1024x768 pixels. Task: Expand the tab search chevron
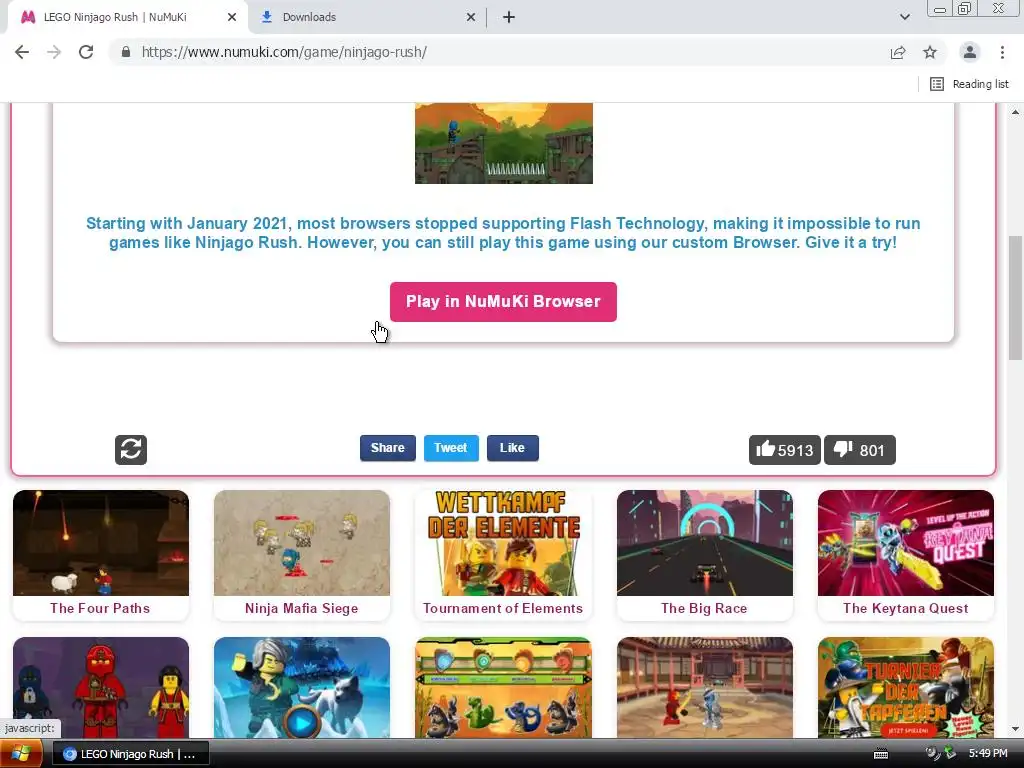point(904,17)
